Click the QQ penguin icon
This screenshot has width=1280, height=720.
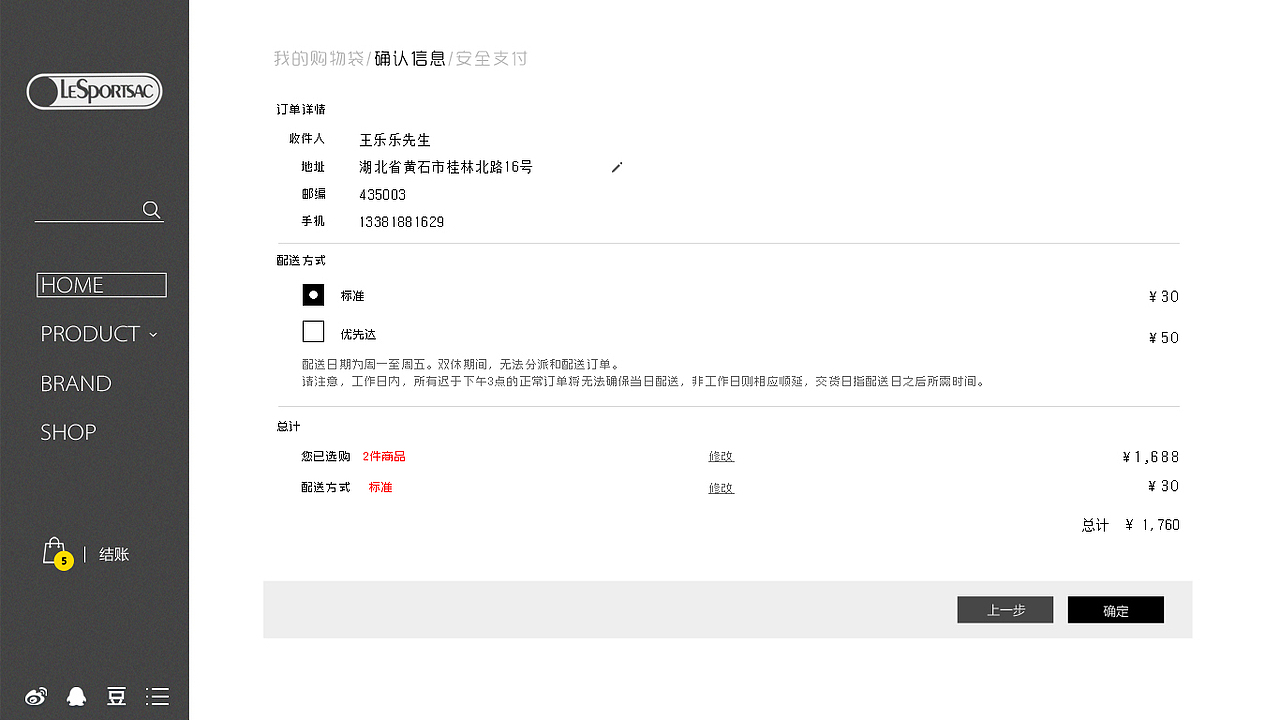point(76,696)
